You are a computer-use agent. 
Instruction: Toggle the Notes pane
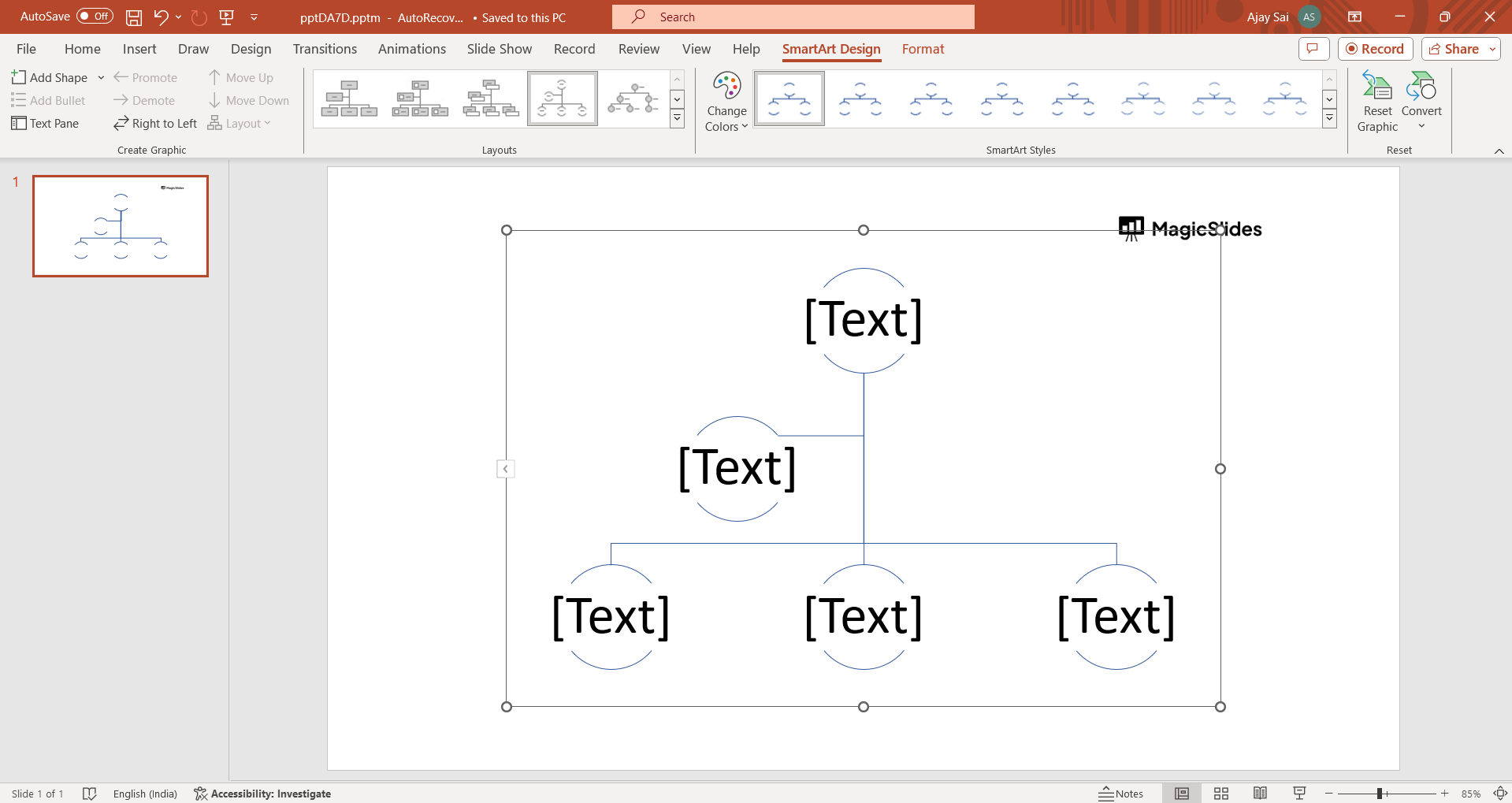tap(1121, 794)
